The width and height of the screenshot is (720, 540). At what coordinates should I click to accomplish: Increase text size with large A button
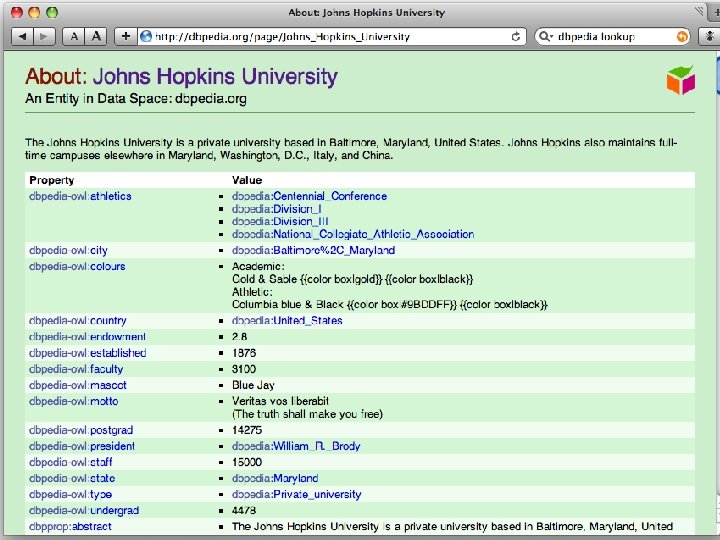(96, 35)
